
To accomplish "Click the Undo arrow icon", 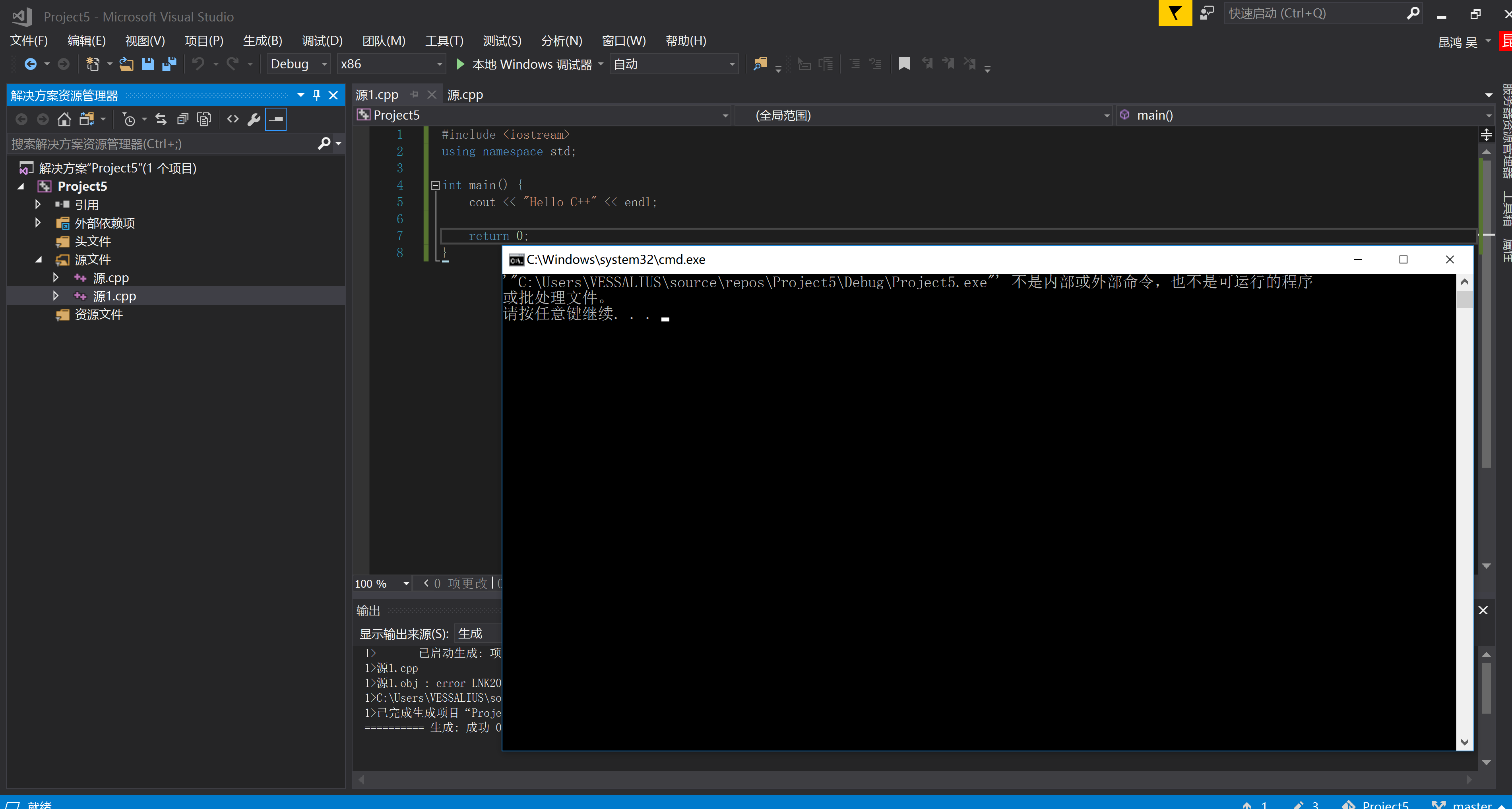I will [198, 64].
